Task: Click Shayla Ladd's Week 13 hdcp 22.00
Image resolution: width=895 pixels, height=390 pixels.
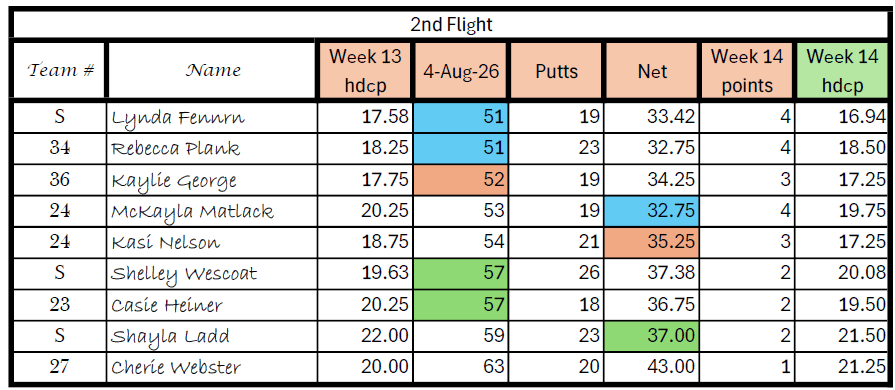Action: (x=365, y=336)
